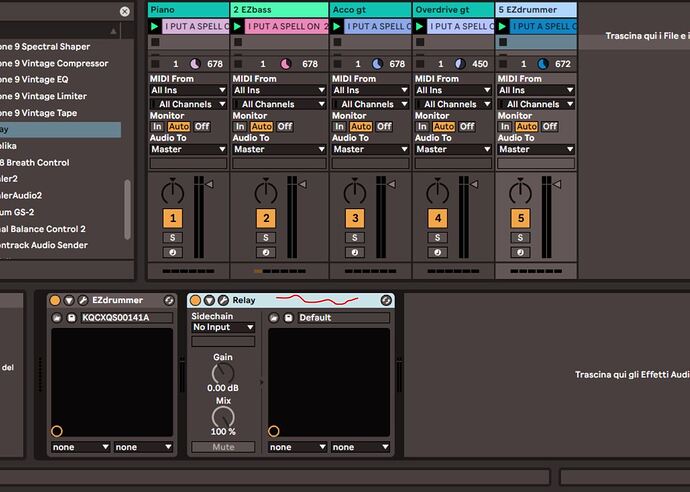Set Acco gt monitor to Auto
Screen dimensions: 690x492
tap(361, 127)
